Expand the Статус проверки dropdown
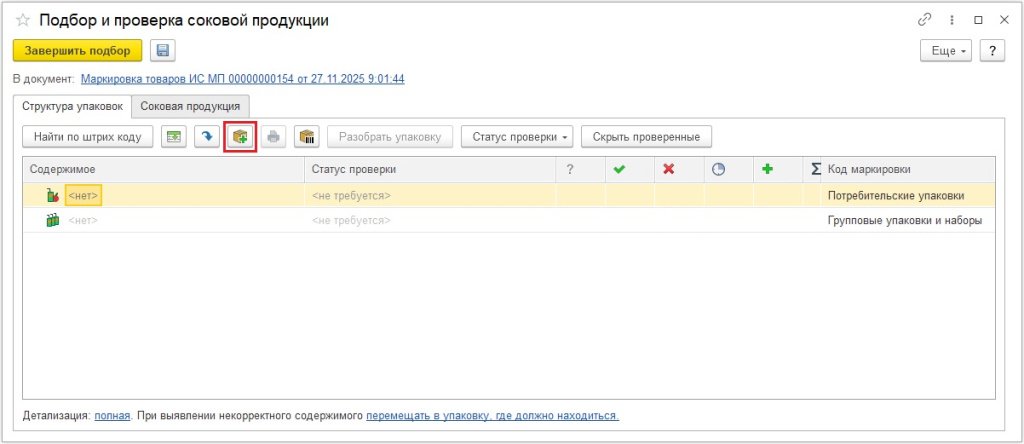Viewport: 1024px width, 444px height. 517,136
